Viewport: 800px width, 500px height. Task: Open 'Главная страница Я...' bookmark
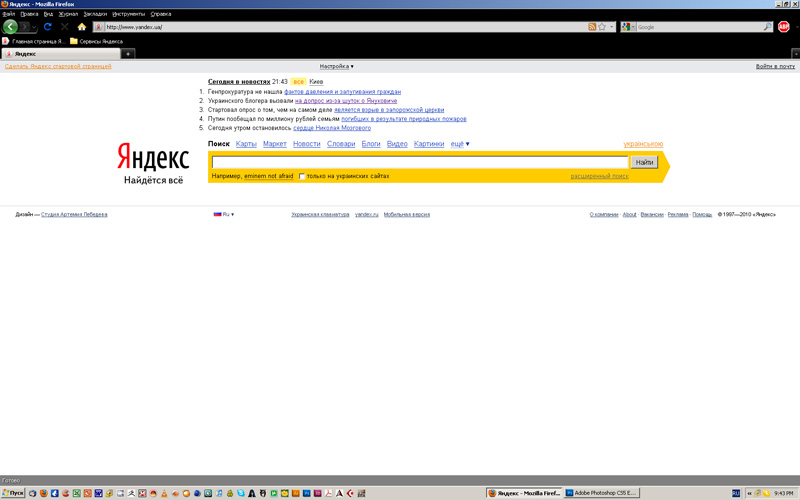[x=34, y=41]
